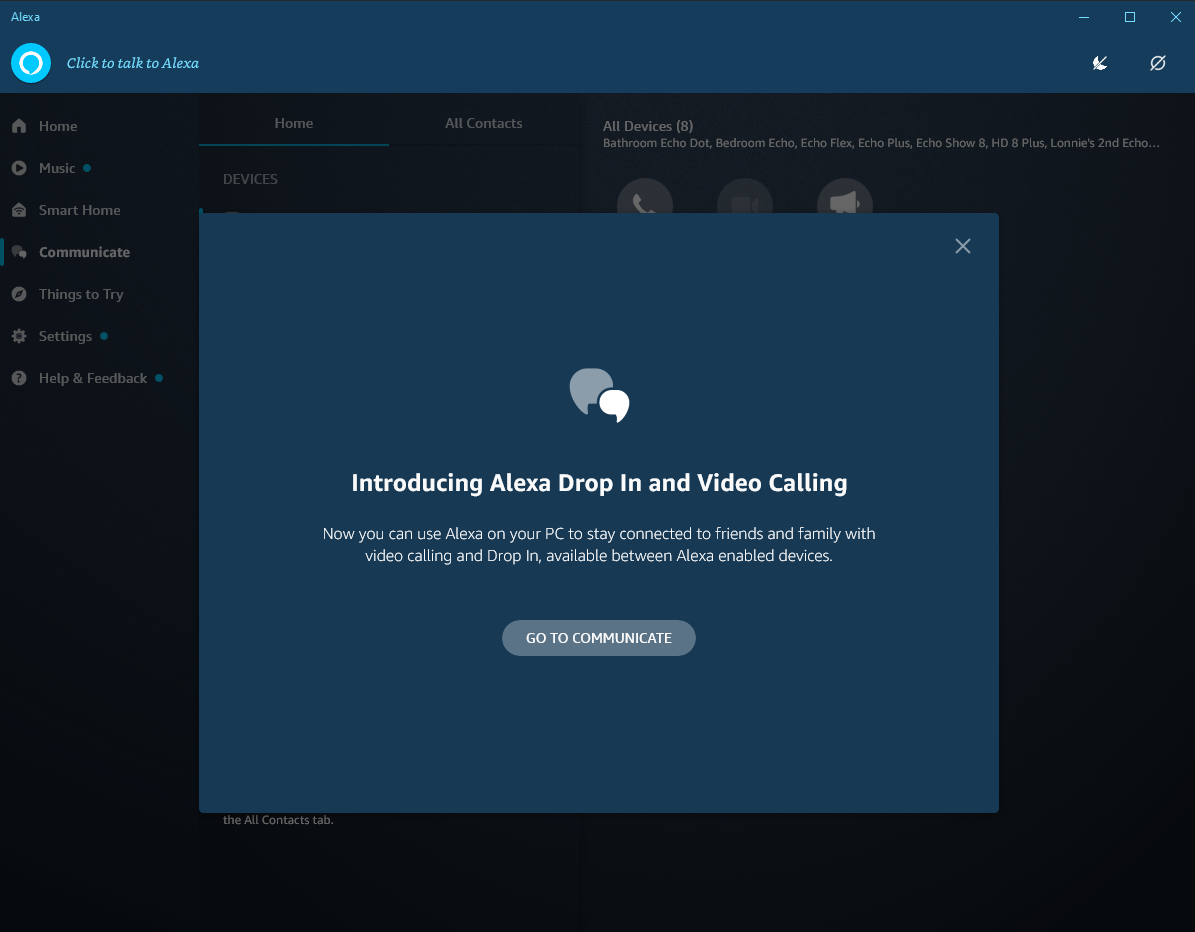Screen dimensions: 1195x932
Task: Toggle the slashed-circle hands-free icon
Action: click(x=1157, y=63)
